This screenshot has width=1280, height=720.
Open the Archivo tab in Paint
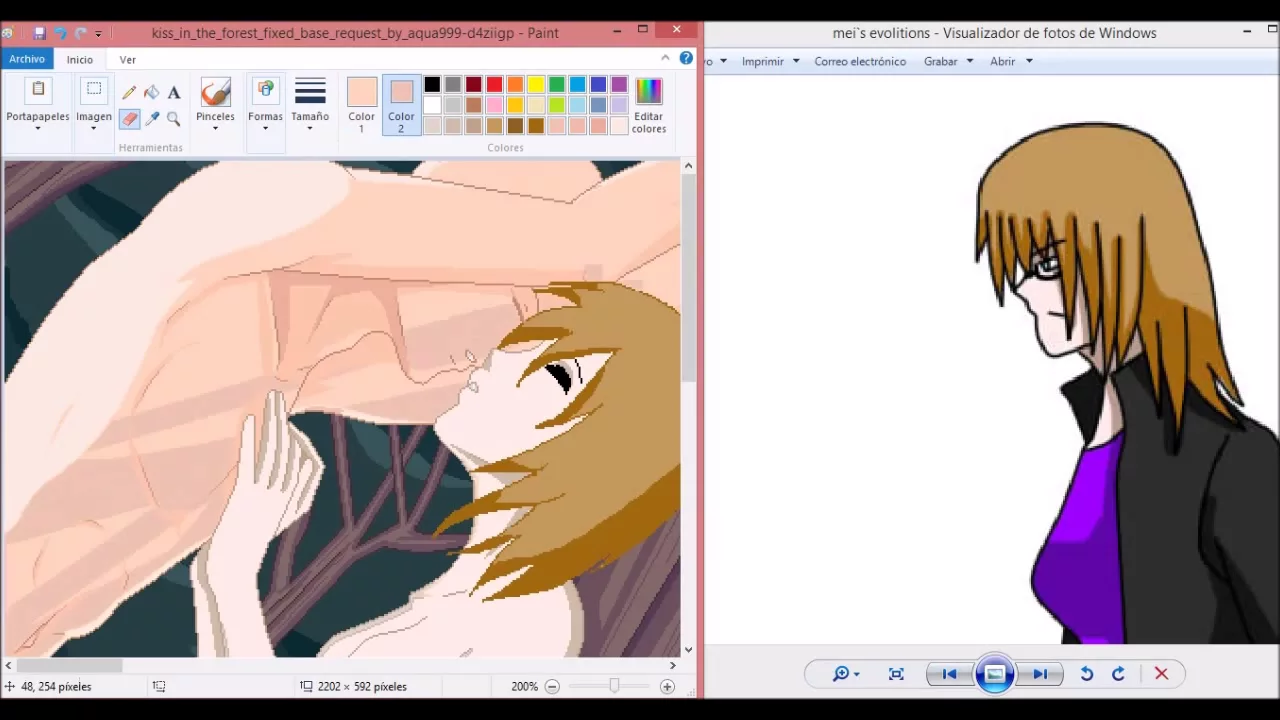click(27, 59)
